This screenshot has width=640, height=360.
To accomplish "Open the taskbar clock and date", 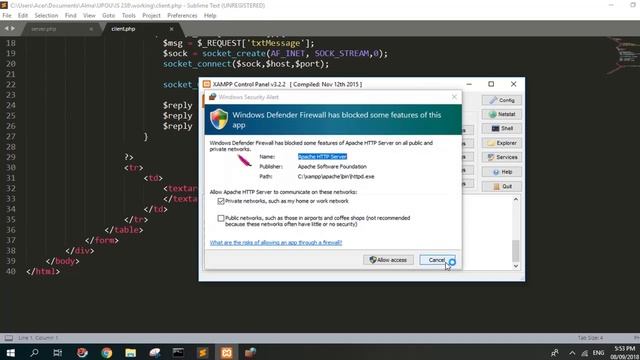I will click(625, 353).
